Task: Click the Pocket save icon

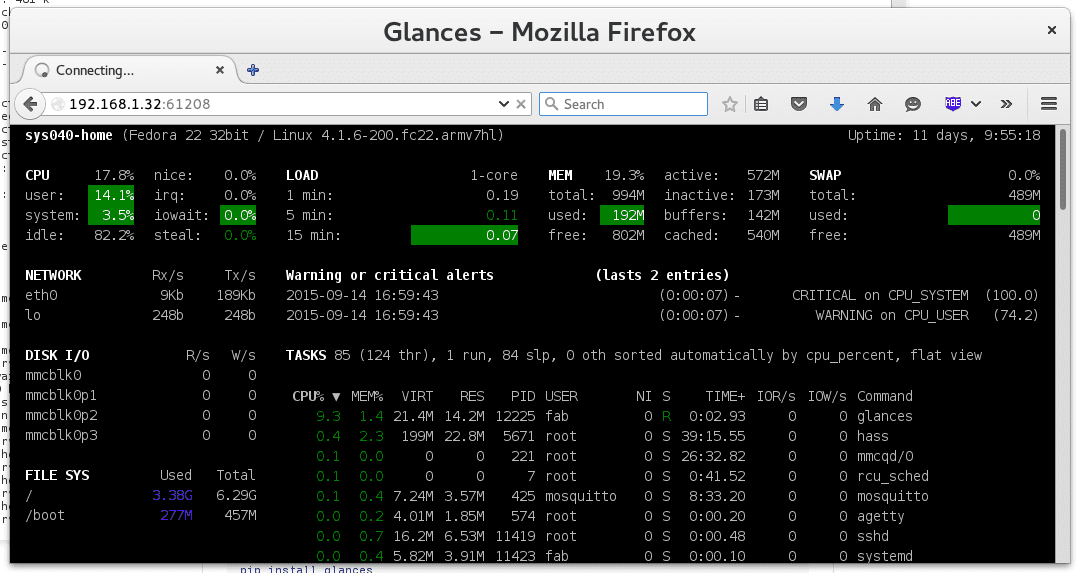Action: 799,104
